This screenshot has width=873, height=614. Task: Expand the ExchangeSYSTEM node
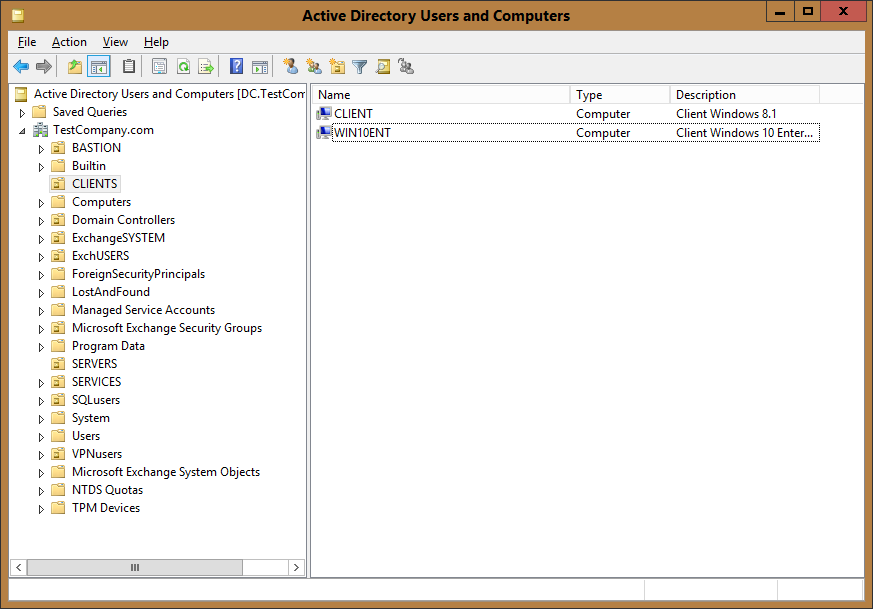pos(41,239)
